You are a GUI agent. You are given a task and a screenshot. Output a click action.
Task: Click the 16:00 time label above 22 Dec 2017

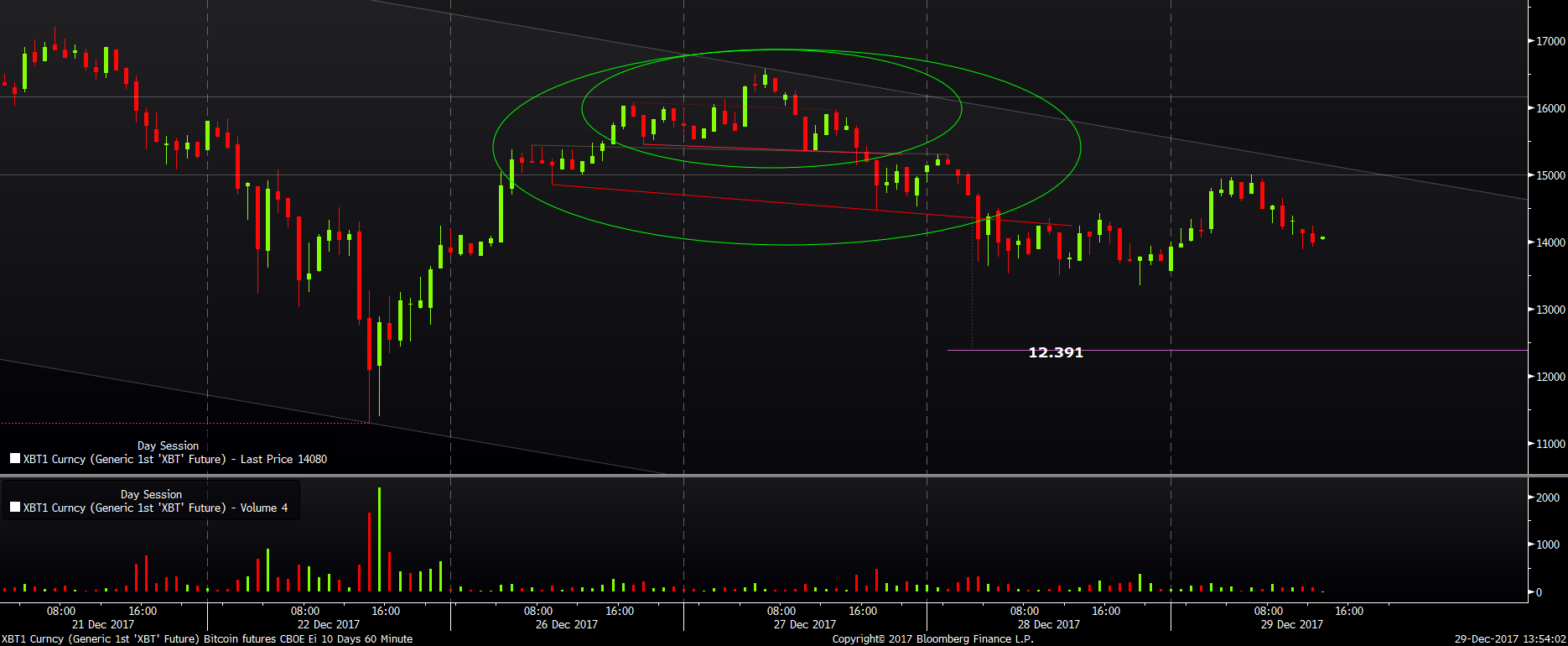click(x=386, y=611)
